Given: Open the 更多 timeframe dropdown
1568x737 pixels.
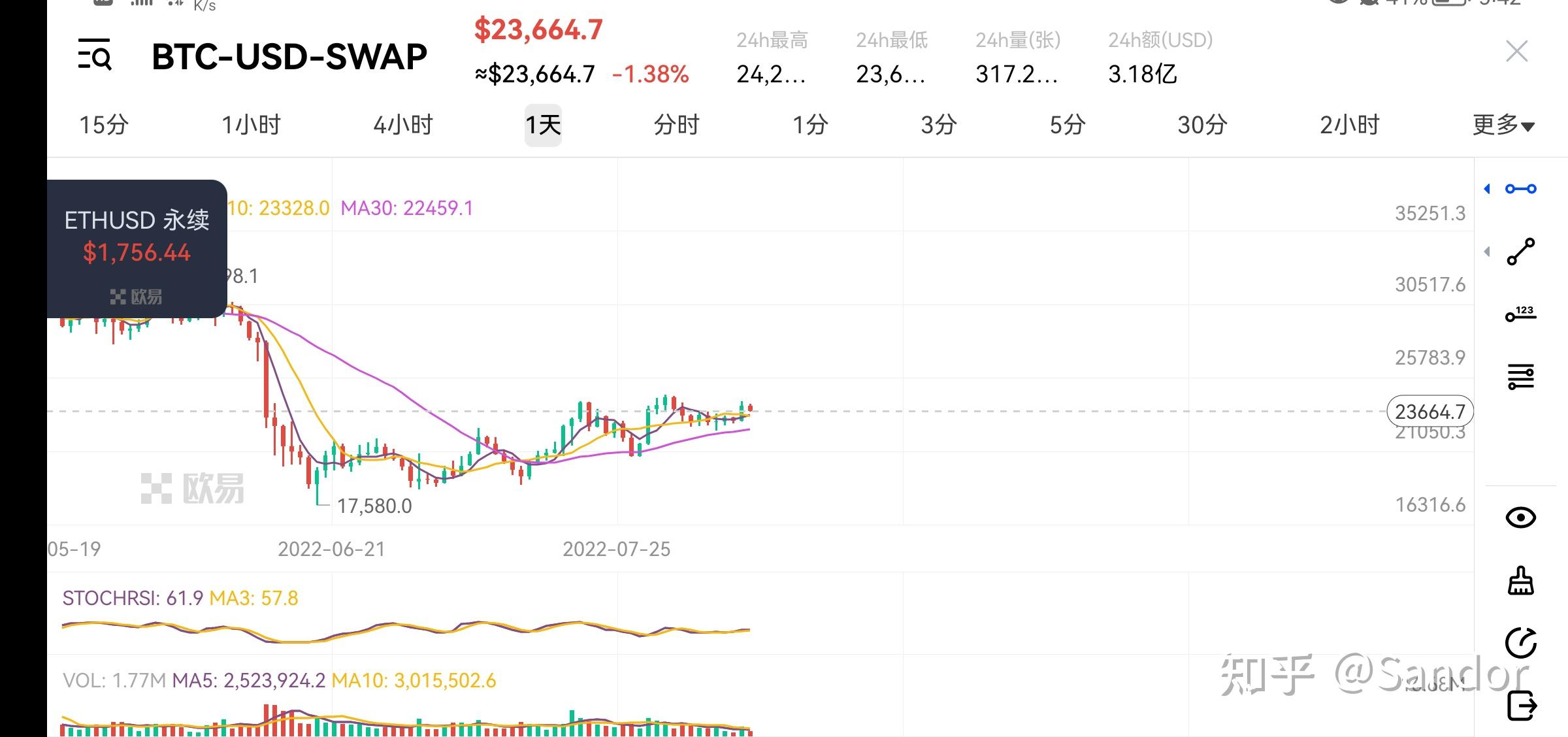Looking at the screenshot, I should click(1503, 125).
